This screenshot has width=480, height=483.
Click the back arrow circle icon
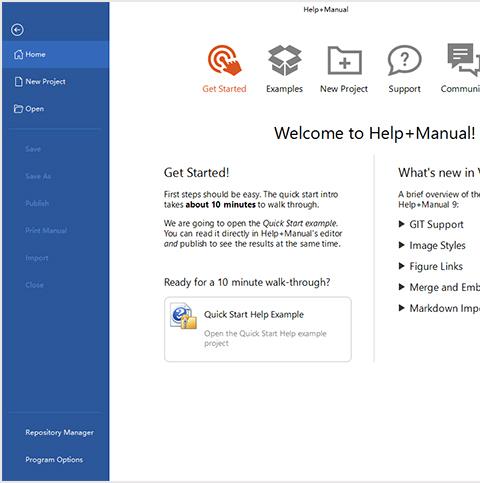point(17,30)
